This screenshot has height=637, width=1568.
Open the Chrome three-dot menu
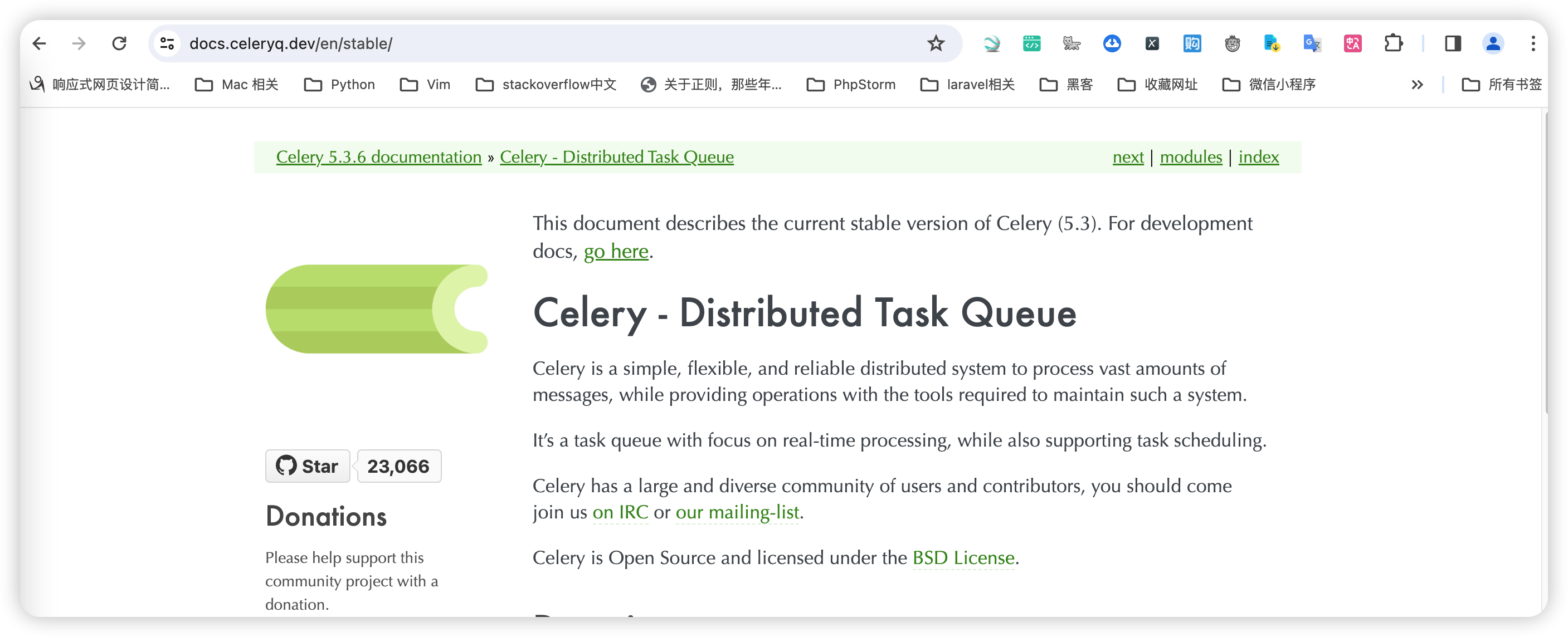click(x=1533, y=43)
